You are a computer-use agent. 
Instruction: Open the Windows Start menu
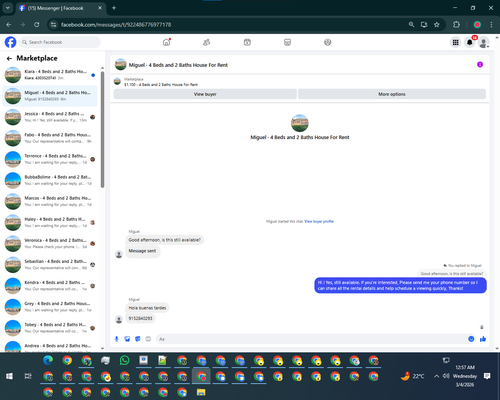[9, 376]
